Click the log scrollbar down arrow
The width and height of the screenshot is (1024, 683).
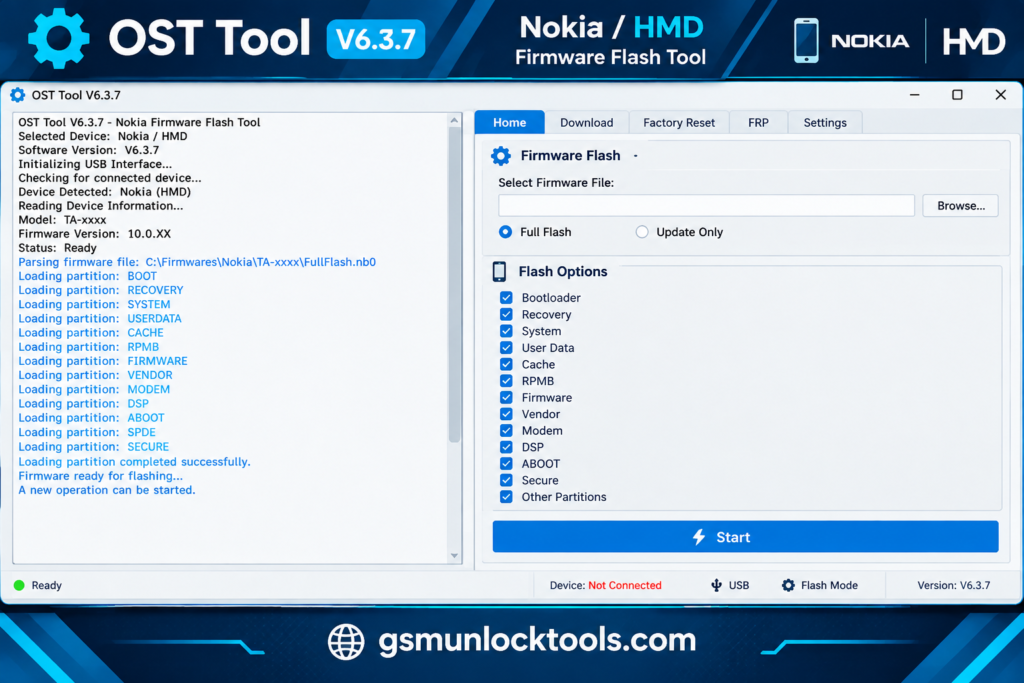pyautogui.click(x=455, y=556)
